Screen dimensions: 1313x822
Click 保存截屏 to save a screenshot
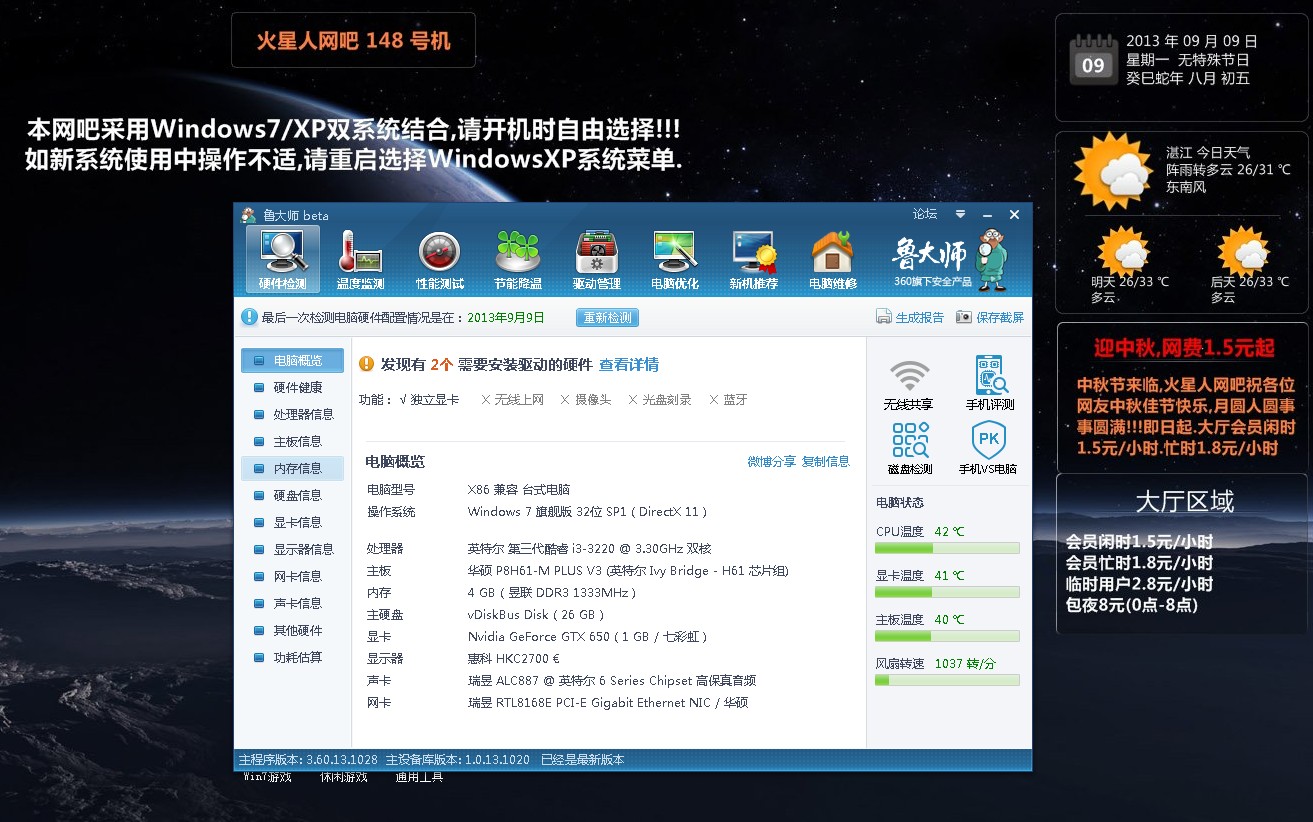tap(990, 317)
